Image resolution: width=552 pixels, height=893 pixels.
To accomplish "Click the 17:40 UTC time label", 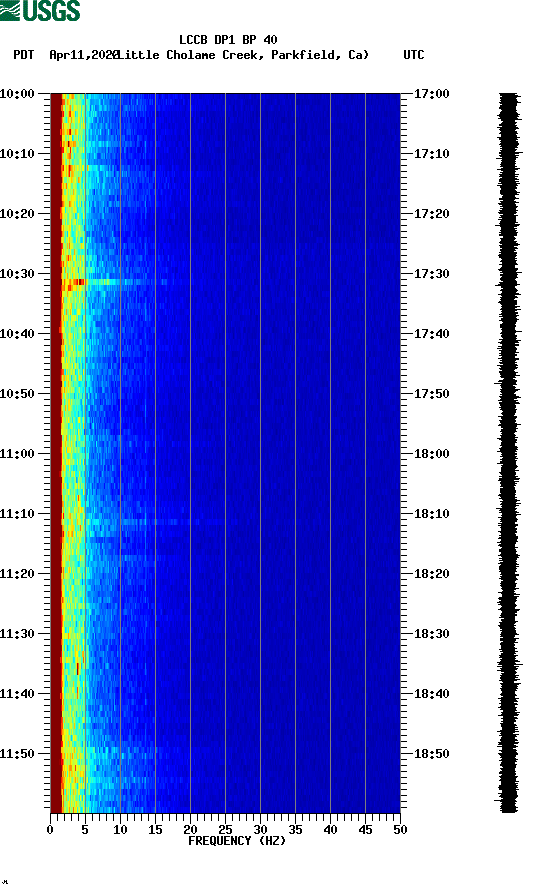I will pyautogui.click(x=432, y=333).
